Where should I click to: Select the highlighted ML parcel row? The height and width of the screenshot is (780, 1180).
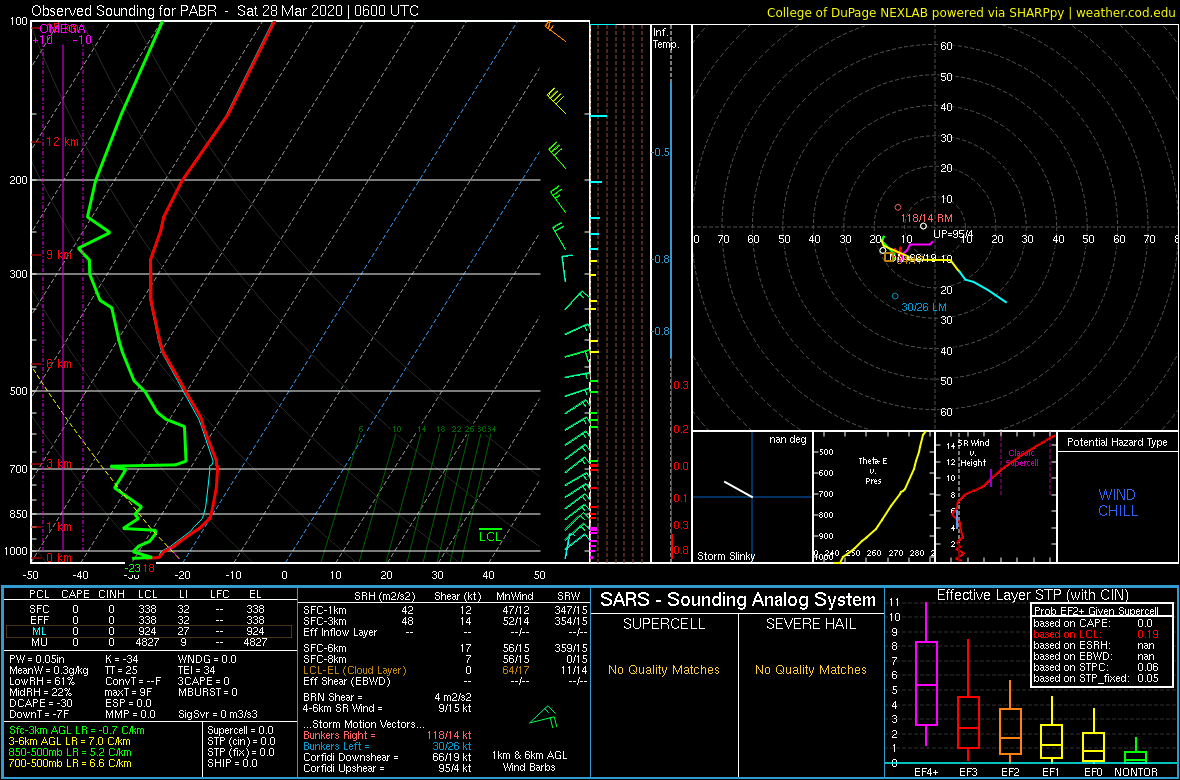(150, 631)
